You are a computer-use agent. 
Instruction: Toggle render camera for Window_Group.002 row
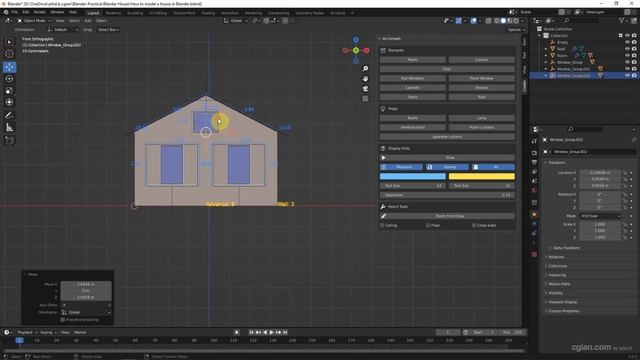coord(634,76)
